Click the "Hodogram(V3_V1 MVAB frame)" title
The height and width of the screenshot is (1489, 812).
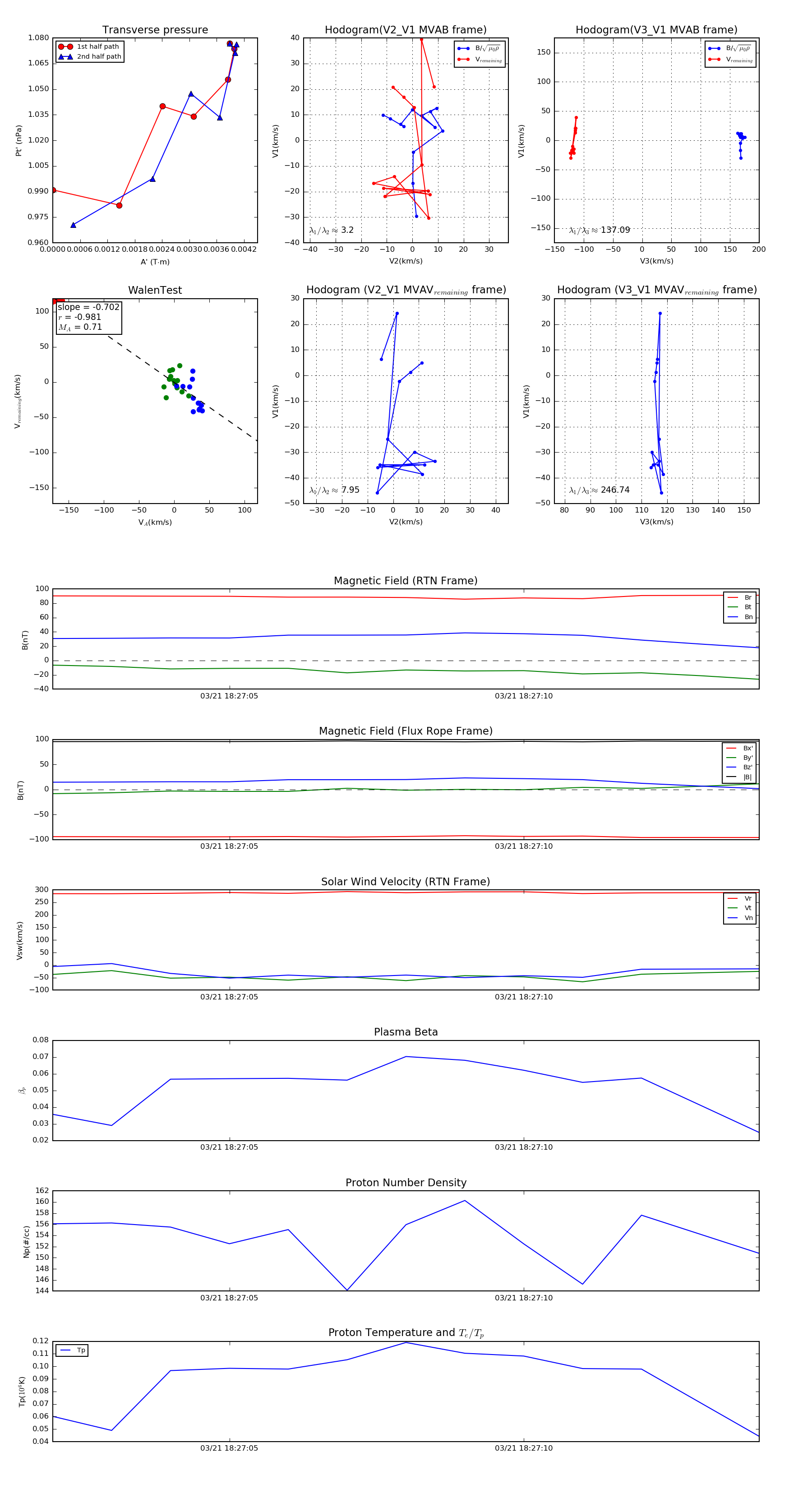tap(656, 30)
